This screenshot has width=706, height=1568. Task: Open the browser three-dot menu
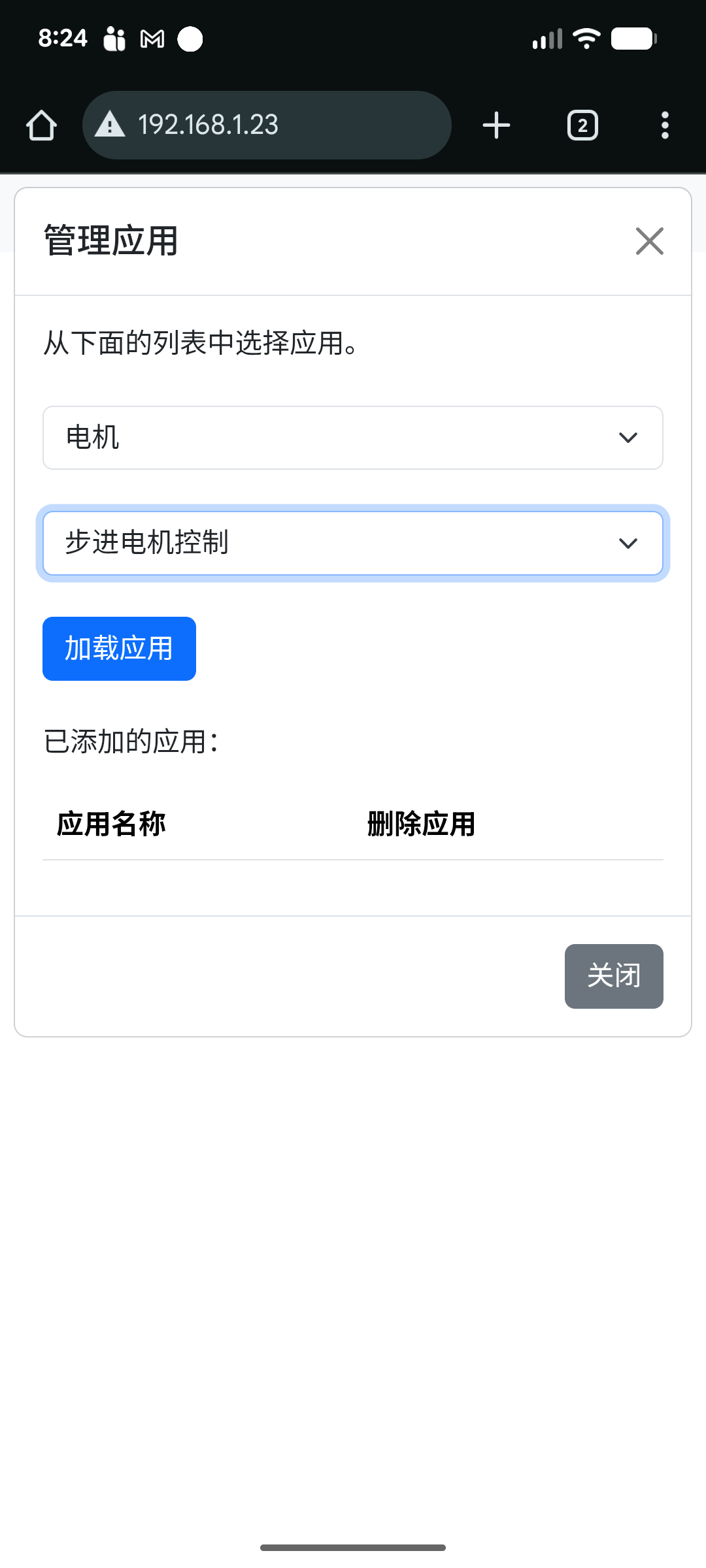(x=665, y=125)
